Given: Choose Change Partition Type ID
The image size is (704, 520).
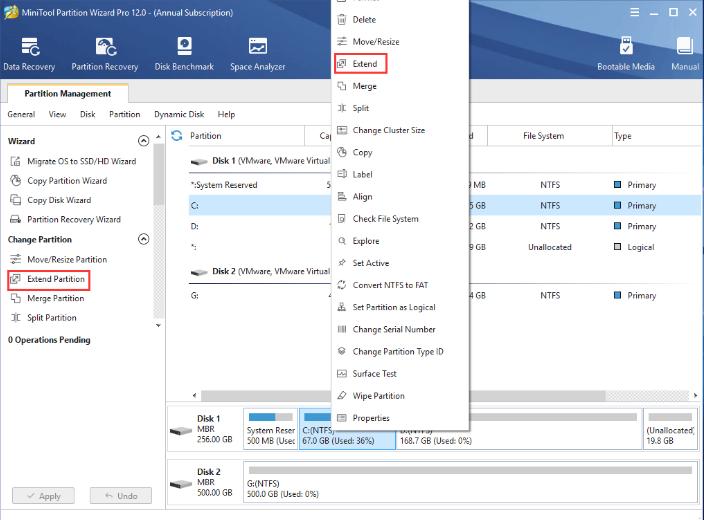Looking at the screenshot, I should [x=398, y=351].
